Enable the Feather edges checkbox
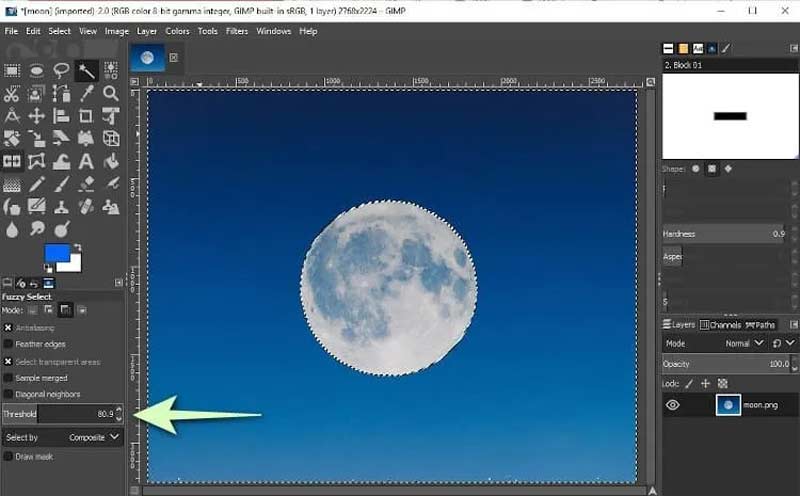 click(9, 344)
